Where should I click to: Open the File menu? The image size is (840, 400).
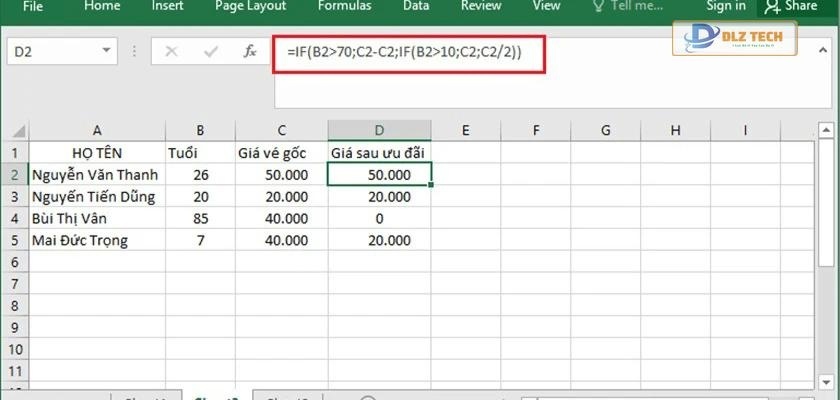[x=33, y=6]
